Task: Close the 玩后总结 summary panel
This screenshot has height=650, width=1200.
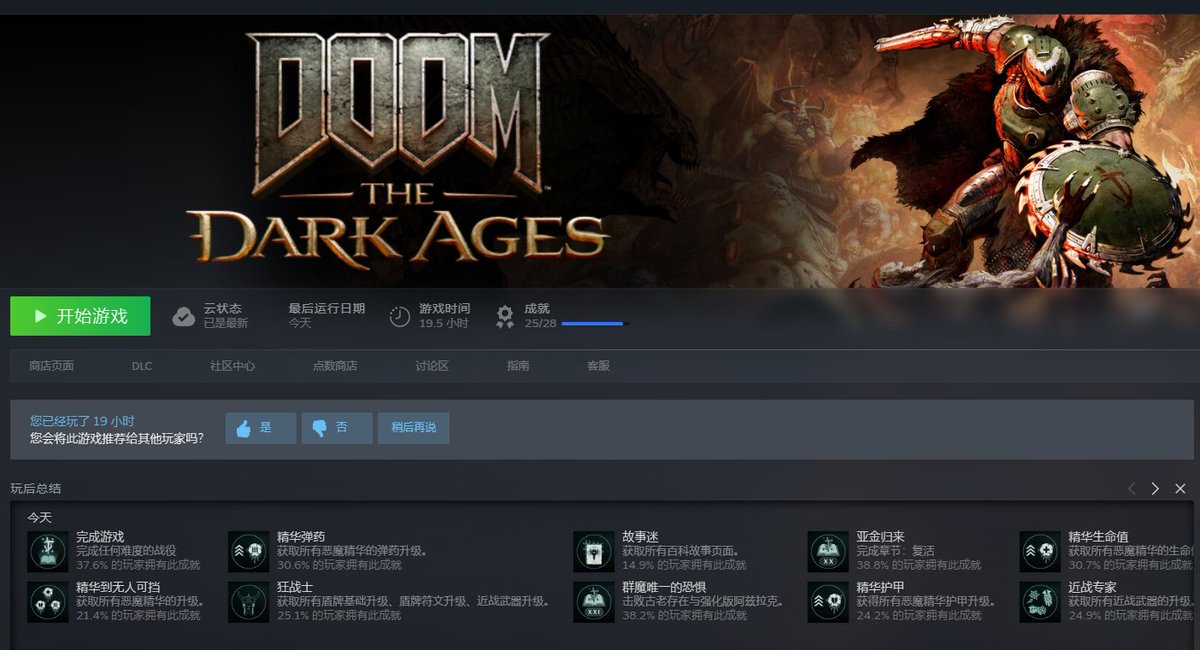Action: [1180, 489]
